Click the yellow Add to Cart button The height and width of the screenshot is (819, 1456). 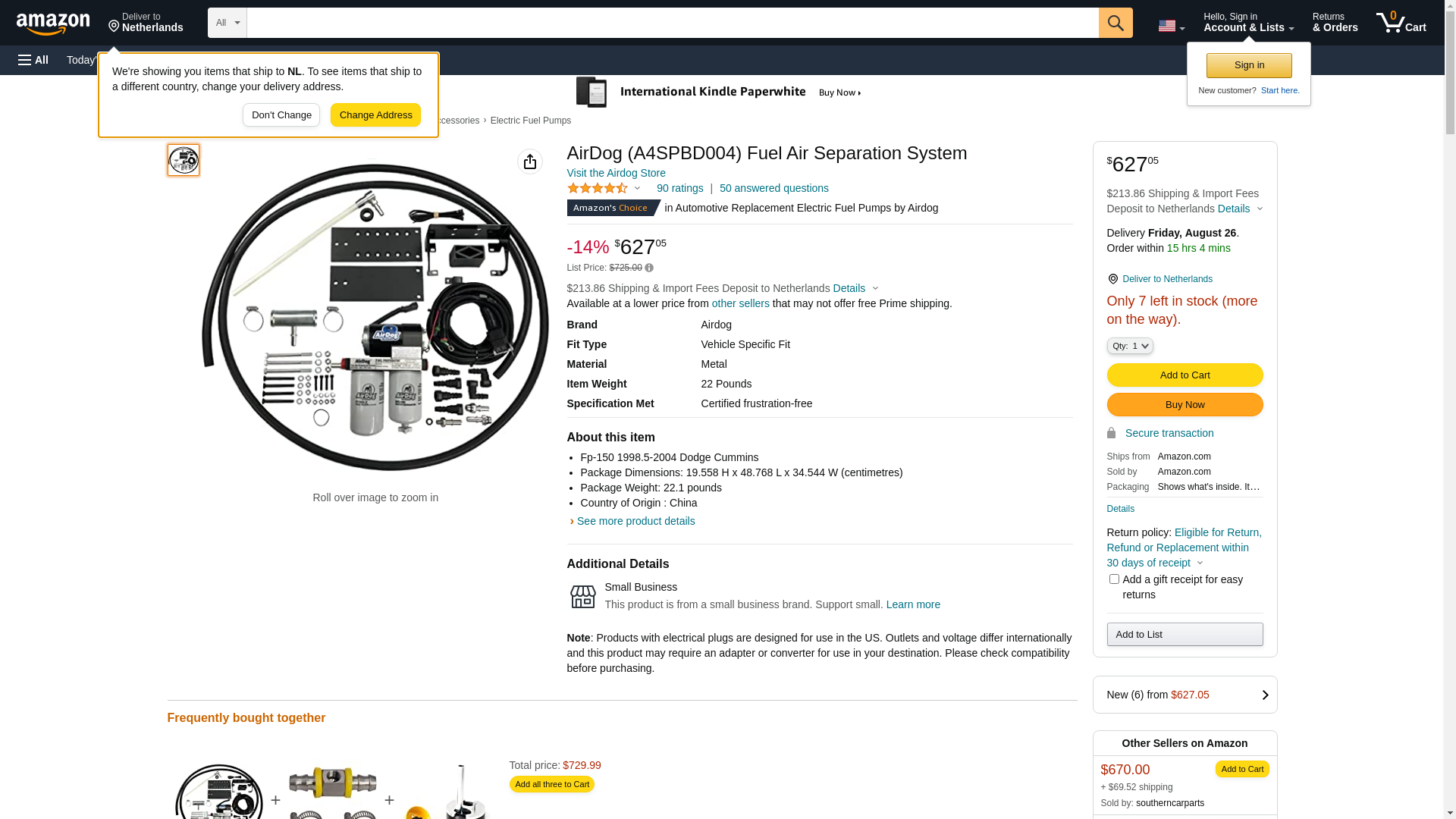tap(1185, 375)
